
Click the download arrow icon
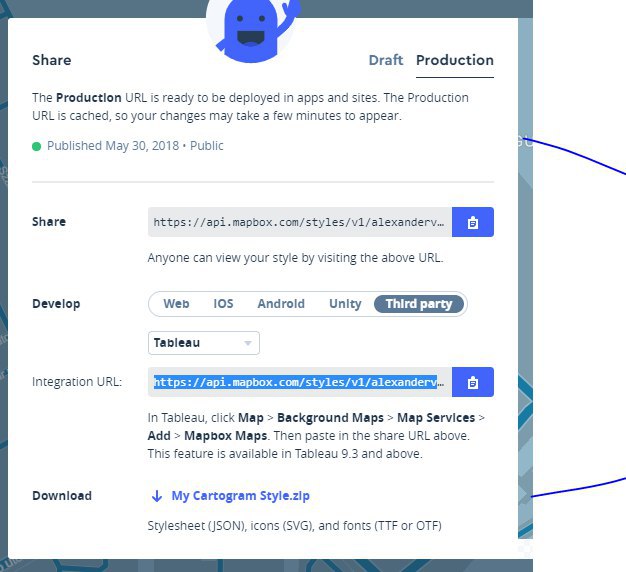(x=157, y=496)
